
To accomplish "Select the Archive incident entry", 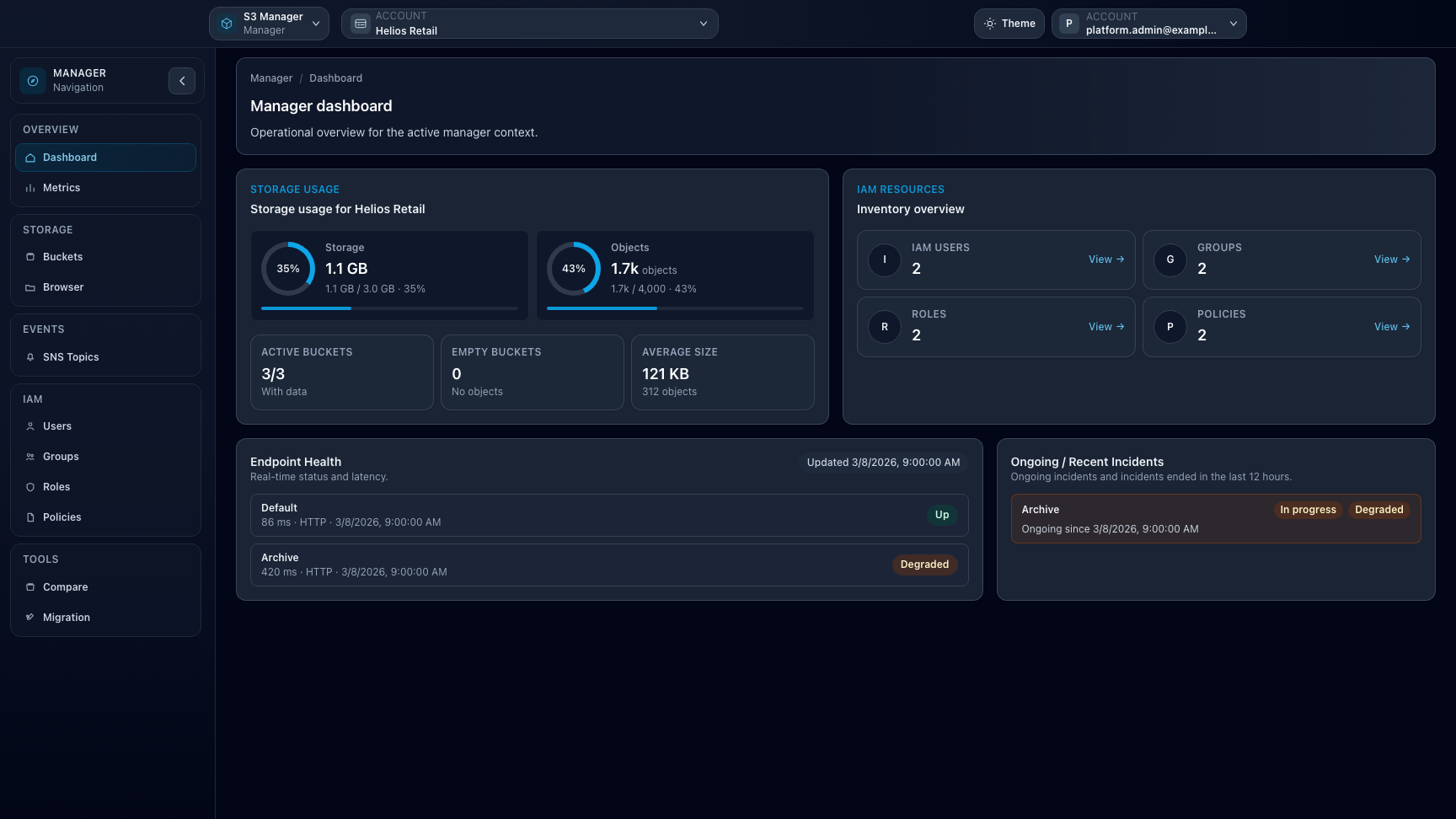I will pyautogui.click(x=1215, y=518).
